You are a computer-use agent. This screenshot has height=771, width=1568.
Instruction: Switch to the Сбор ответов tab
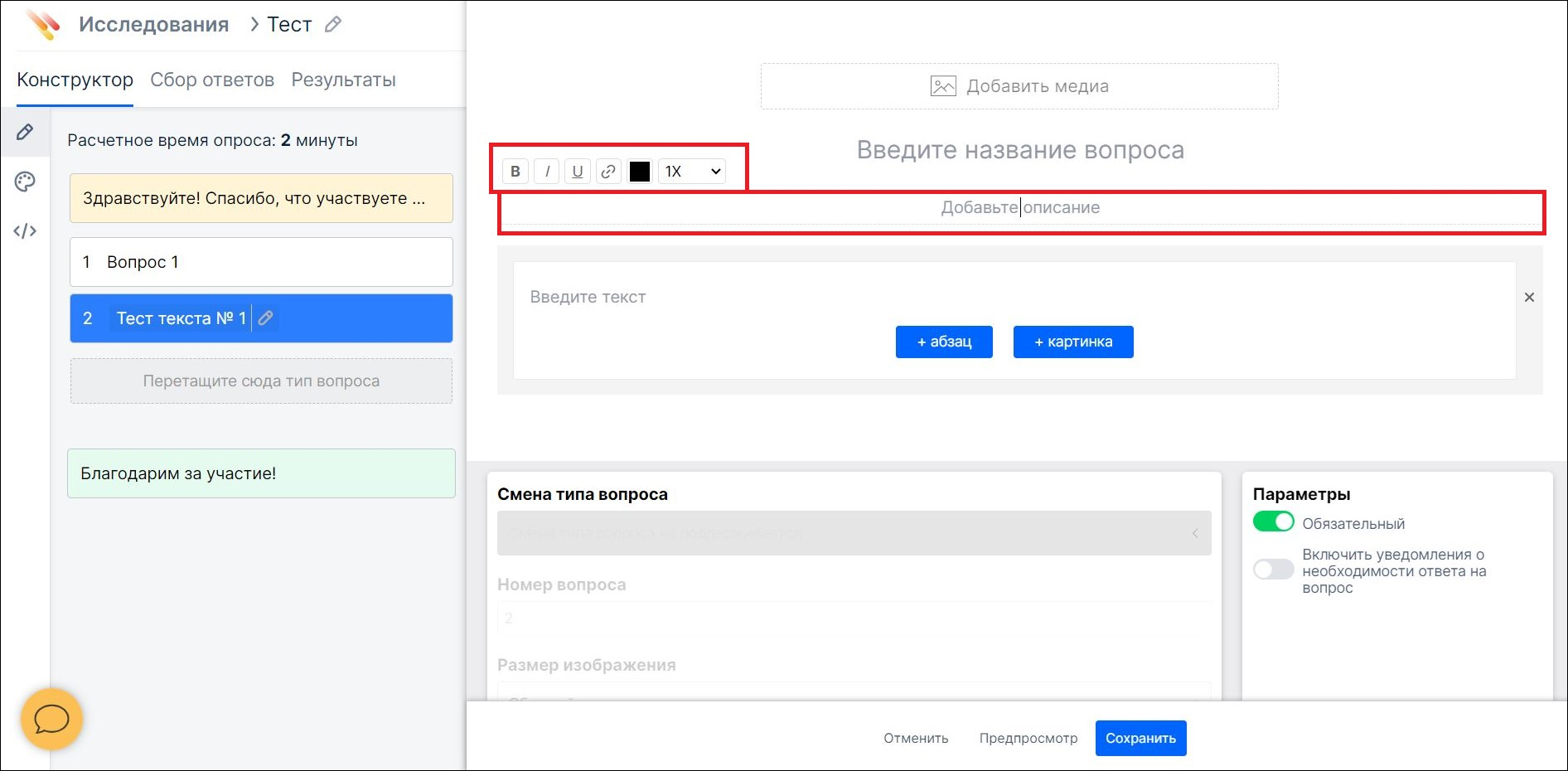212,80
